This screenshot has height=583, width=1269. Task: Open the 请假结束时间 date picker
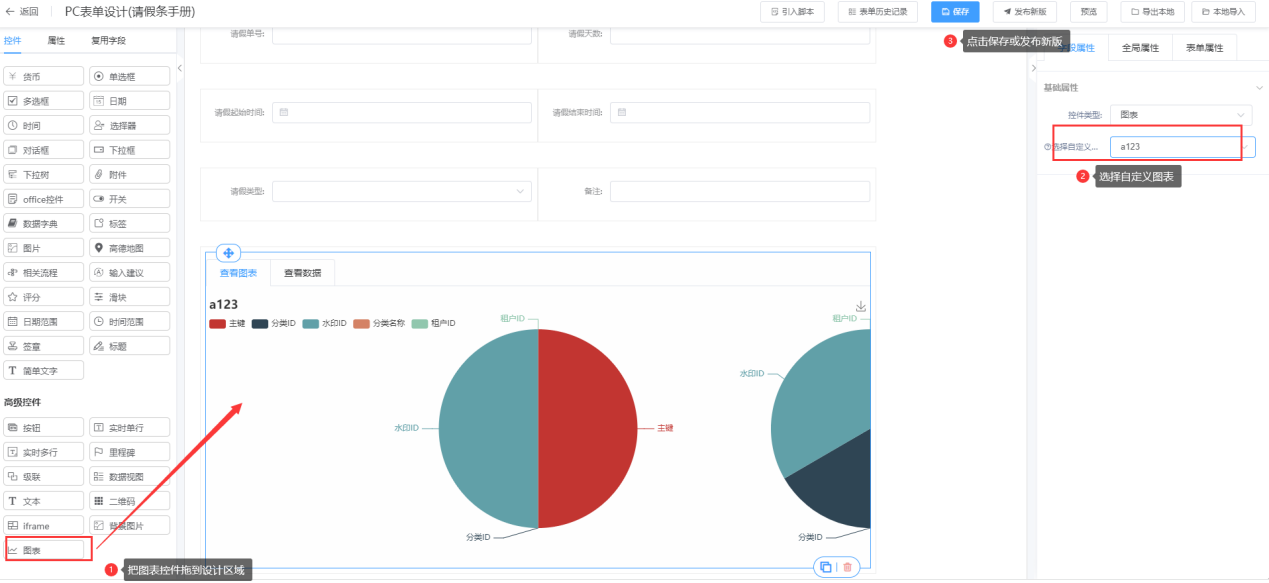pos(739,112)
